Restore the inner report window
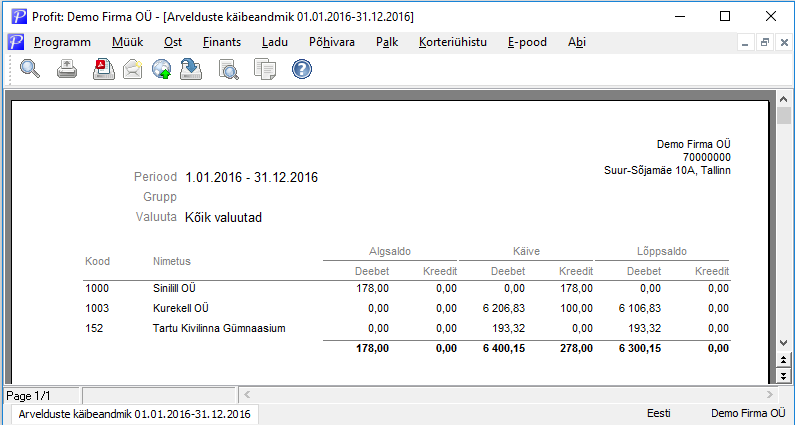This screenshot has width=795, height=425. click(x=765, y=43)
